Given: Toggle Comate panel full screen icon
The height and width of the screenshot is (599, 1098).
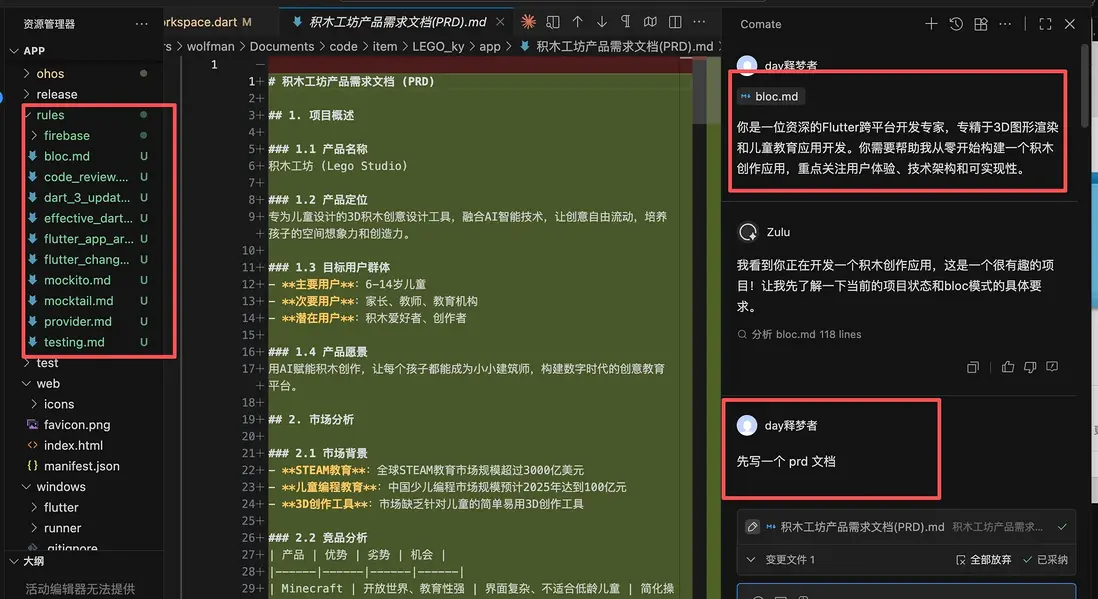Looking at the screenshot, I should pyautogui.click(x=1045, y=24).
